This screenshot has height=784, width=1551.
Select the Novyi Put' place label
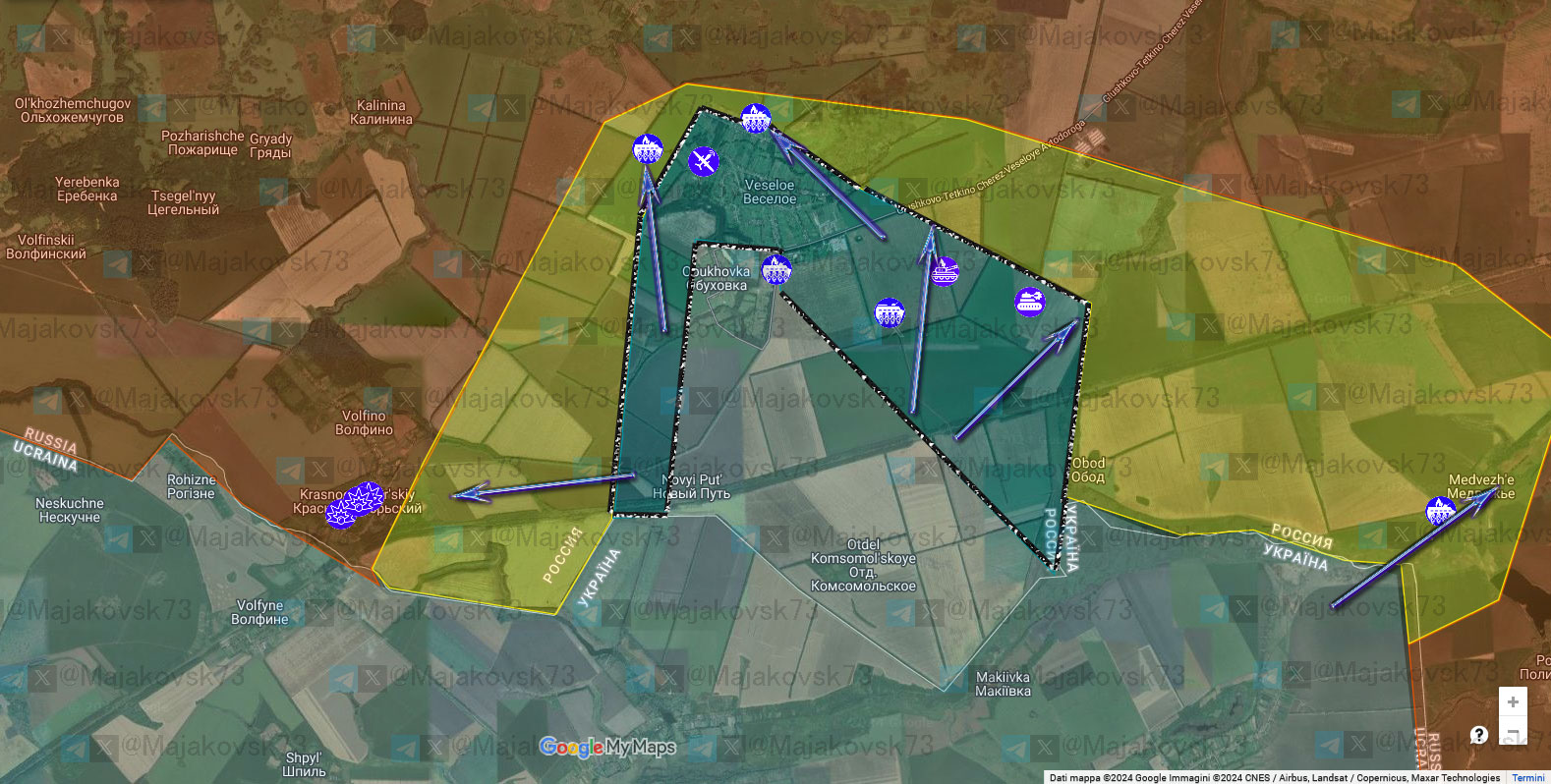692,486
